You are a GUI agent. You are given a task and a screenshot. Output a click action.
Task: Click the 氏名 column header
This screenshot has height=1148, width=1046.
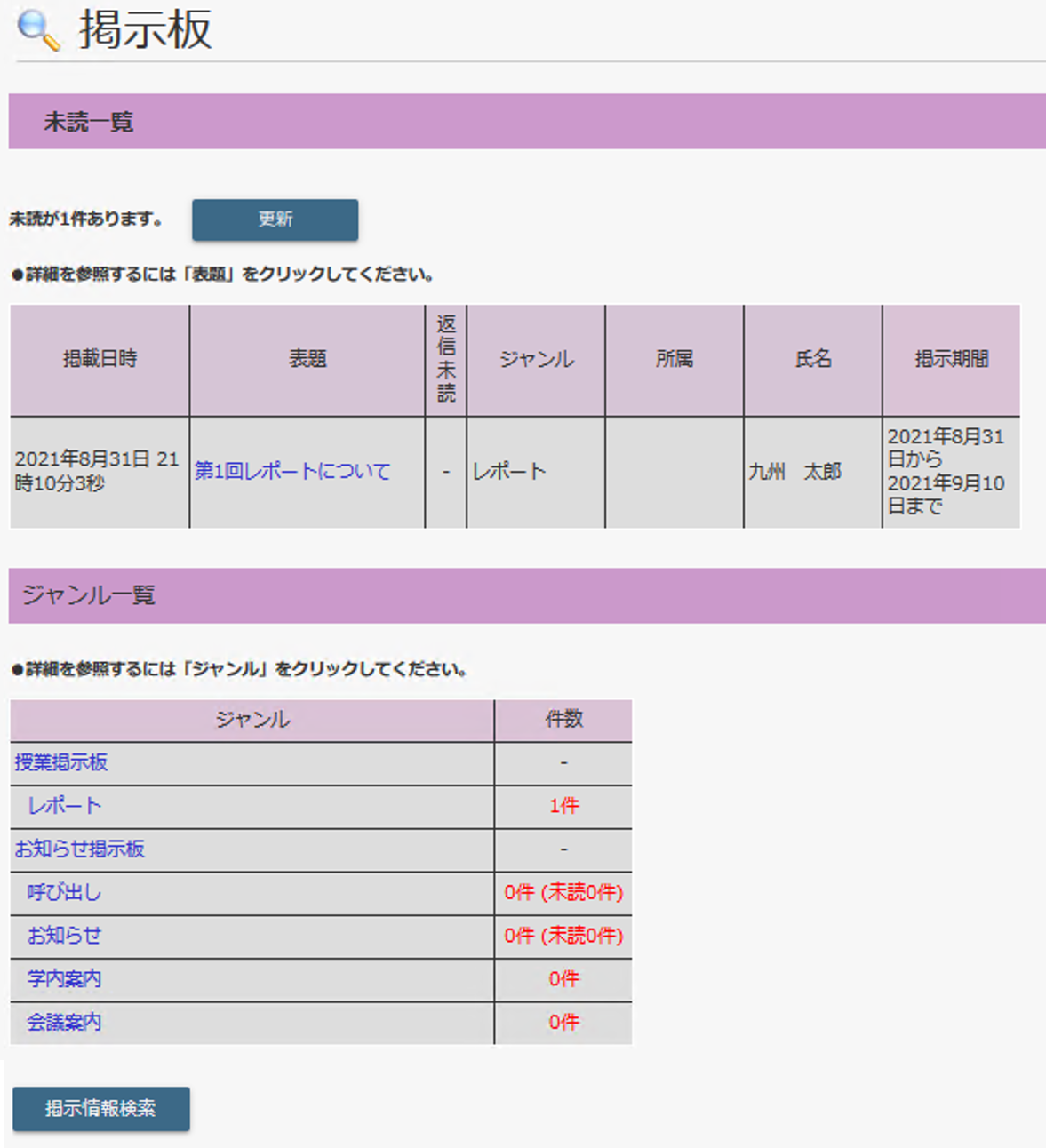813,360
